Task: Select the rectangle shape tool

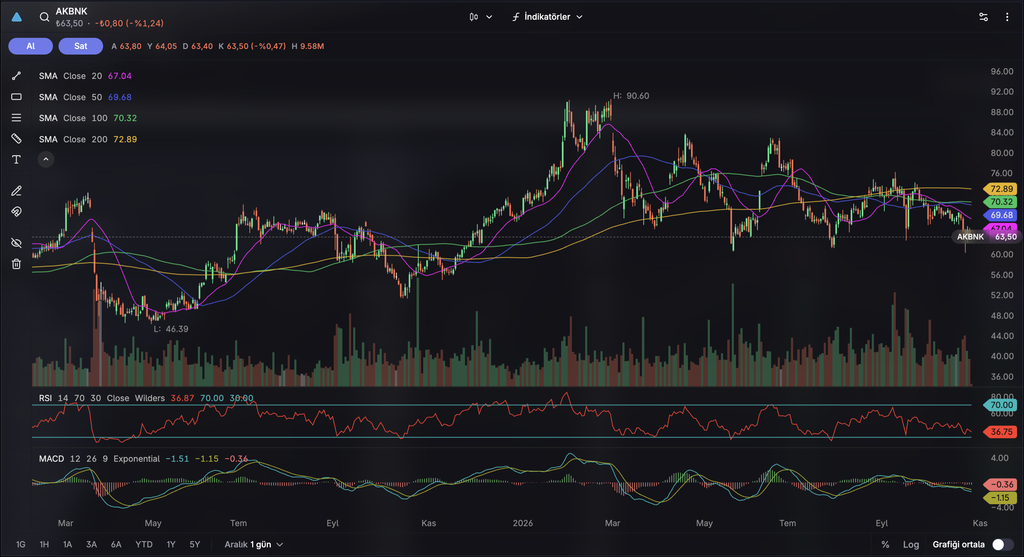Action: click(x=16, y=97)
